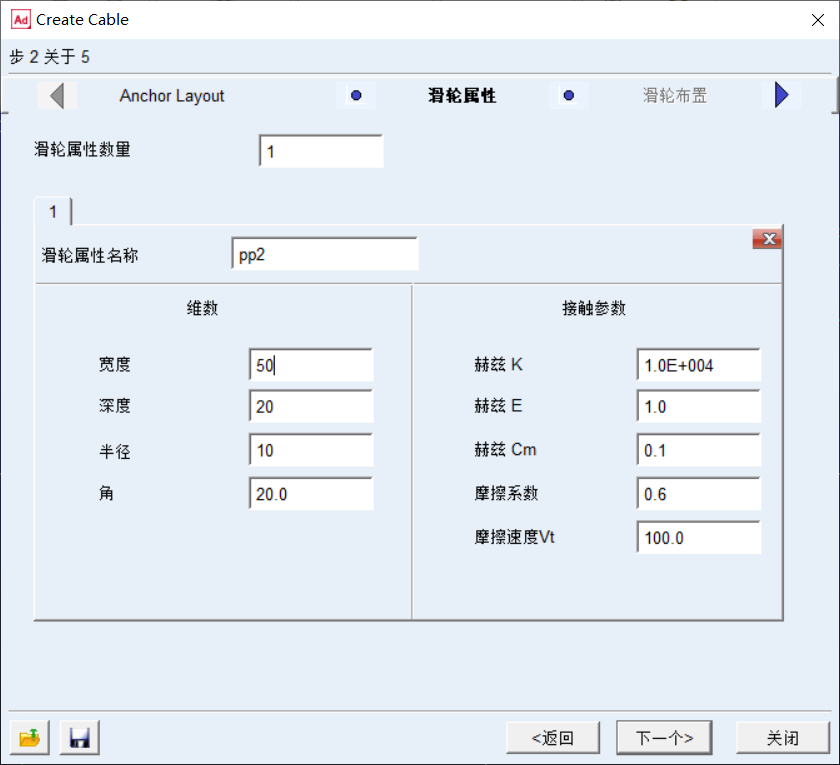
Task: Click the 下一个> next button
Action: tap(664, 738)
